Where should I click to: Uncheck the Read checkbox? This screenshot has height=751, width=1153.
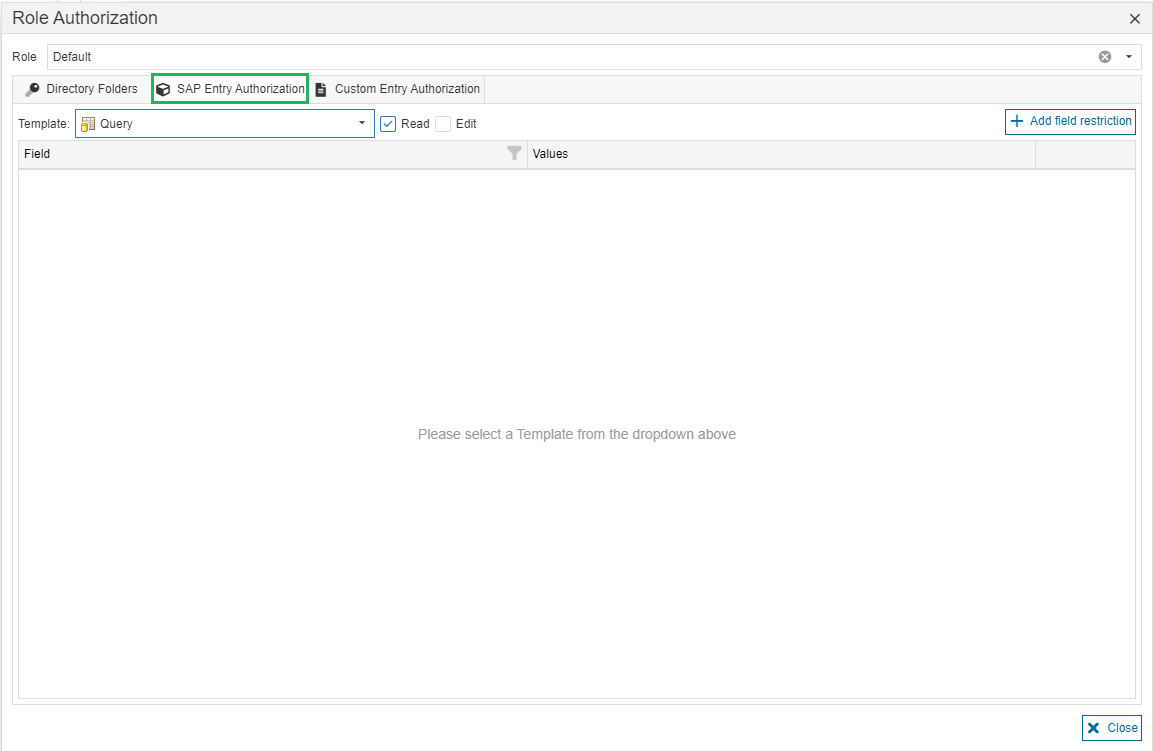[389, 124]
